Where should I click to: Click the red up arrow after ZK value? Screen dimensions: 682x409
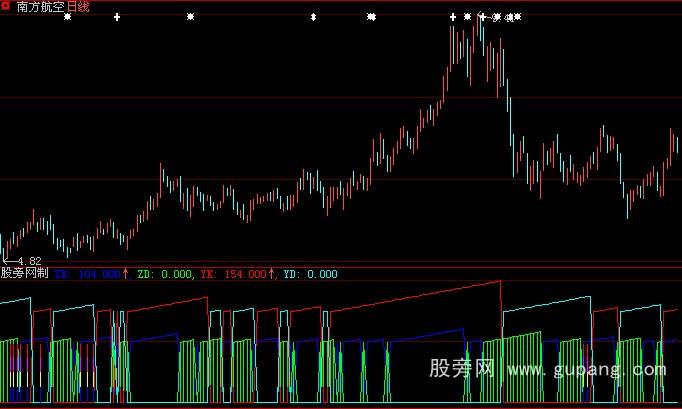point(126,273)
